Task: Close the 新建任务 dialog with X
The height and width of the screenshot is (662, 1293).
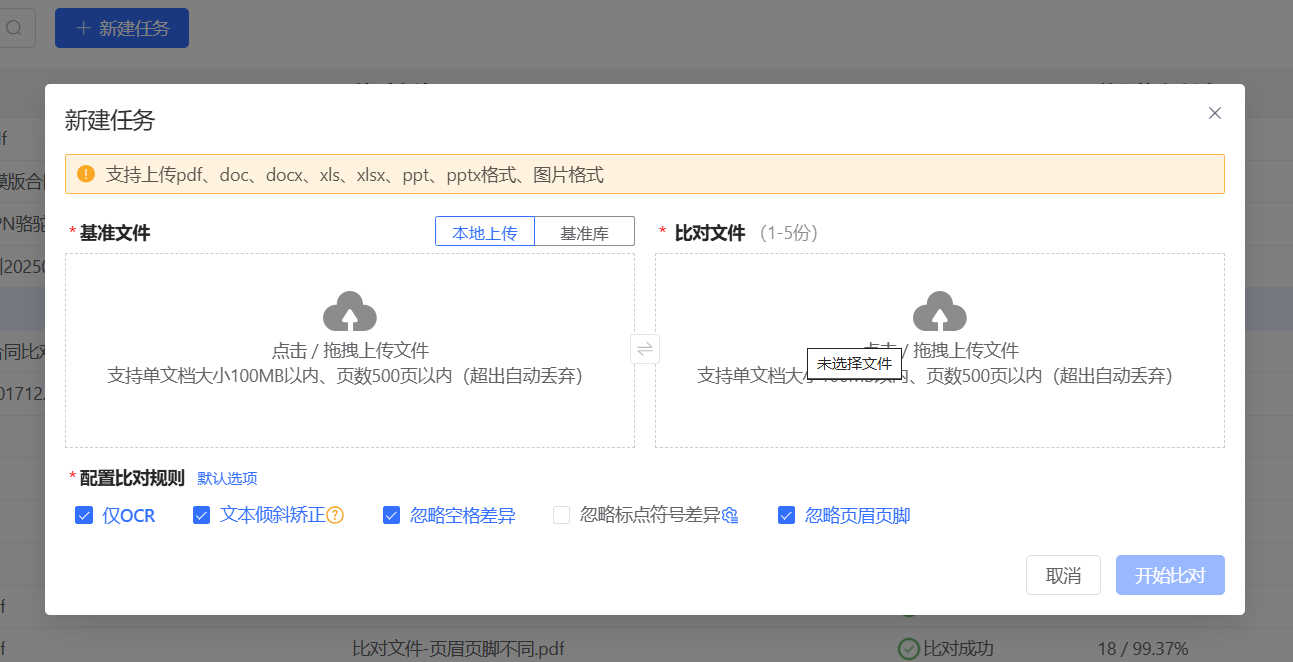Action: click(x=1215, y=113)
